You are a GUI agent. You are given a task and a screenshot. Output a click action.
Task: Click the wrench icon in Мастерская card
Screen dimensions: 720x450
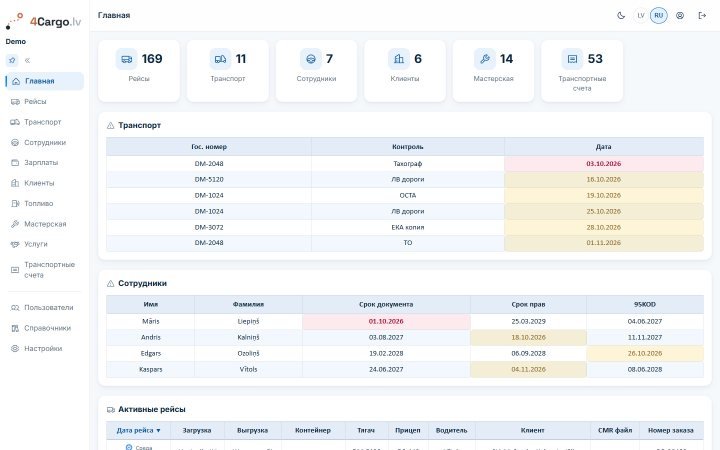point(485,59)
